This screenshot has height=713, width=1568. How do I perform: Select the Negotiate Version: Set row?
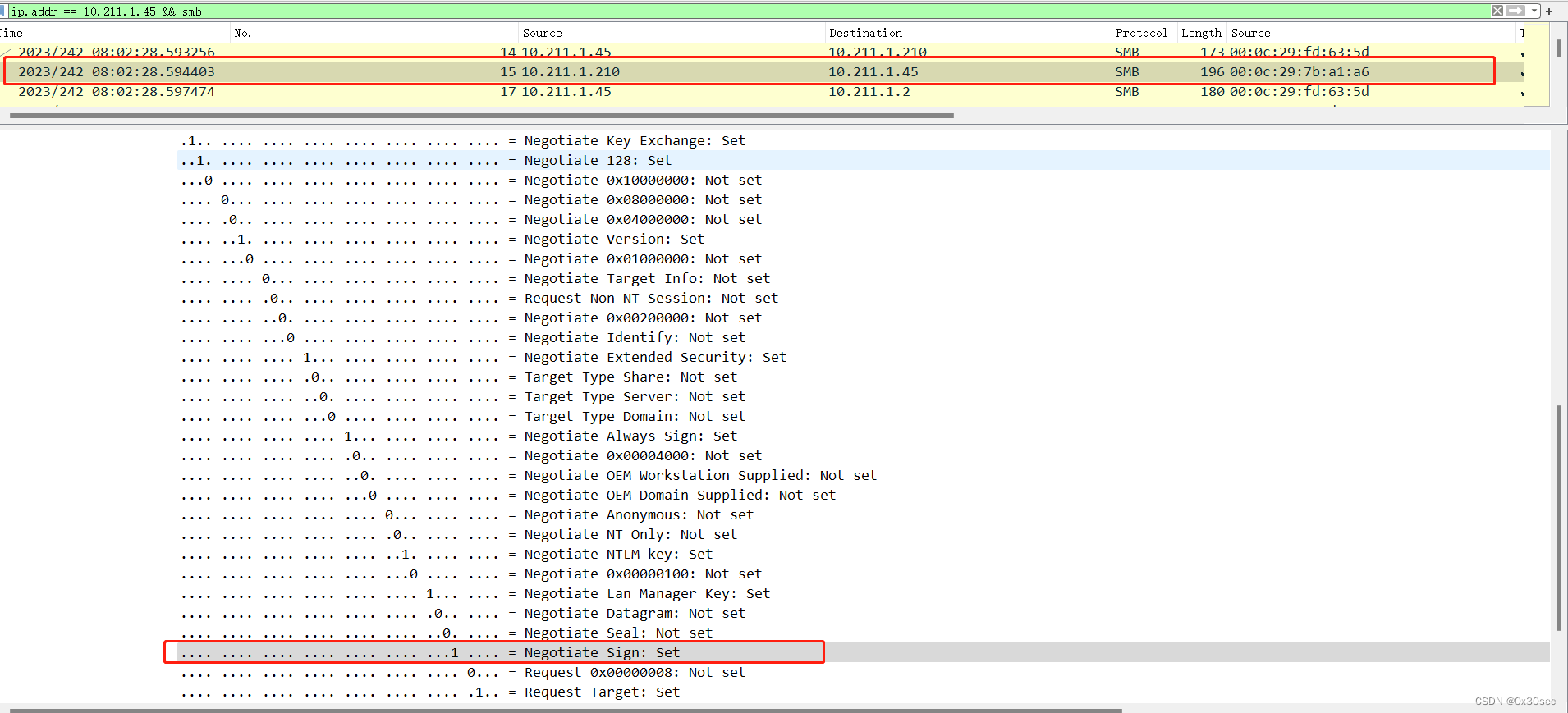coord(864,240)
